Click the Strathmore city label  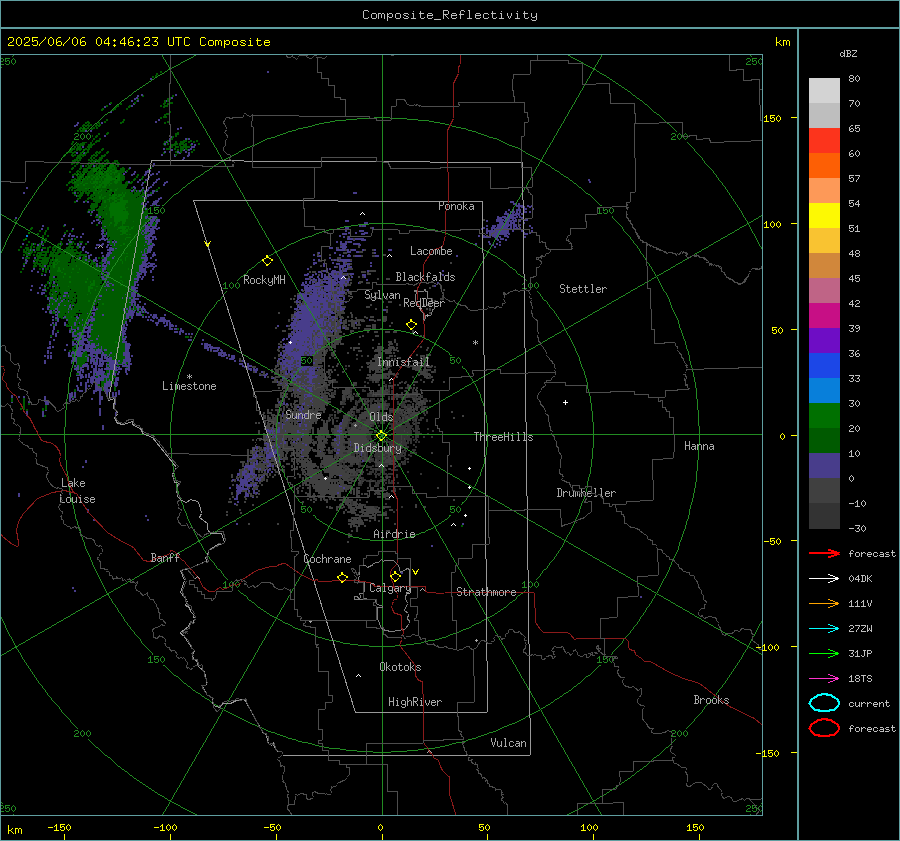[x=486, y=592]
